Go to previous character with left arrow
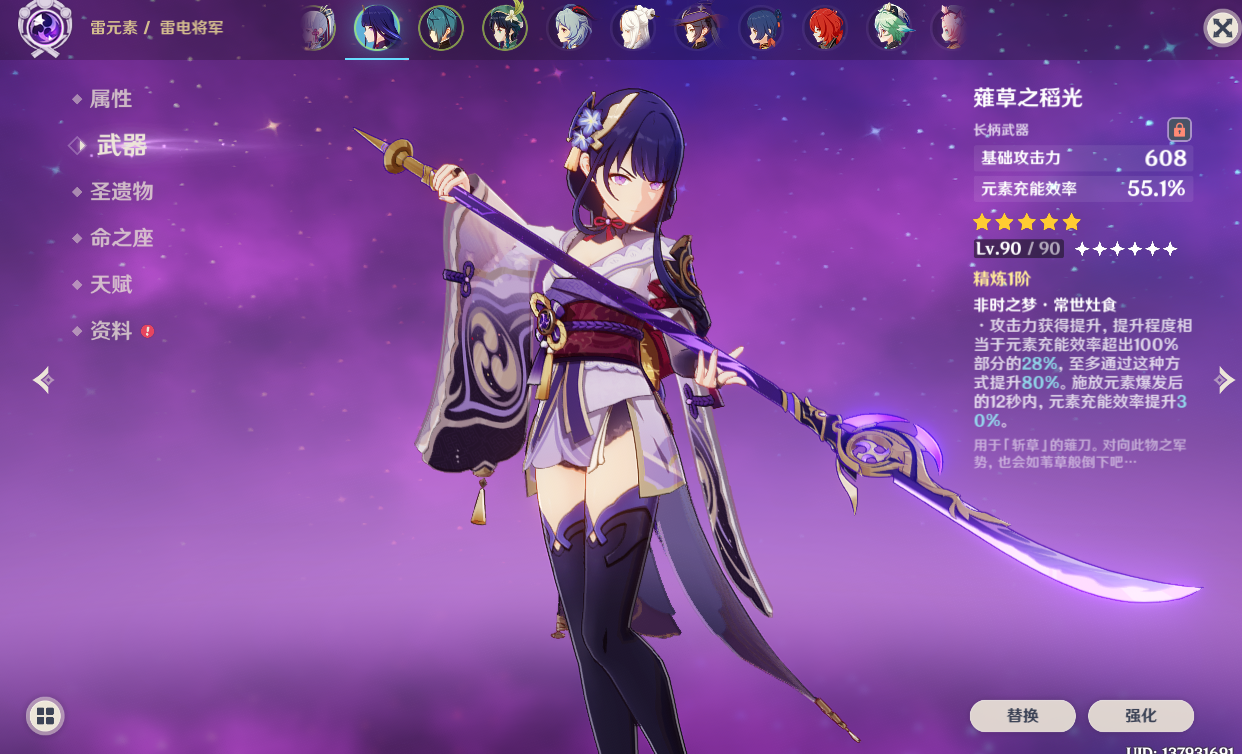 tap(42, 380)
